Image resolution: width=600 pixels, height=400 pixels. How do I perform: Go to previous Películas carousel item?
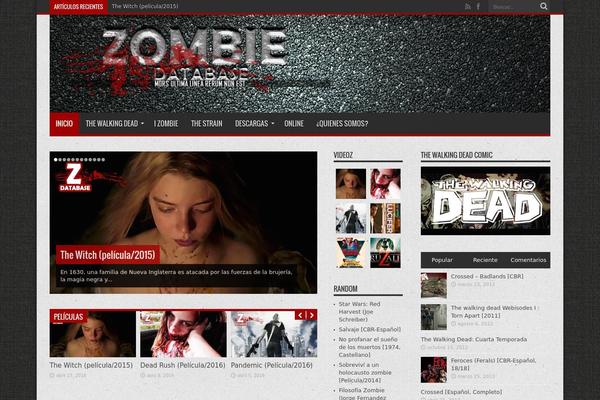click(x=300, y=315)
